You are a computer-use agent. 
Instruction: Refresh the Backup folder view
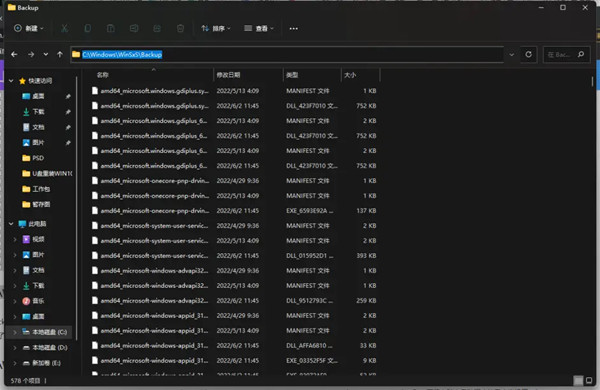pos(528,54)
